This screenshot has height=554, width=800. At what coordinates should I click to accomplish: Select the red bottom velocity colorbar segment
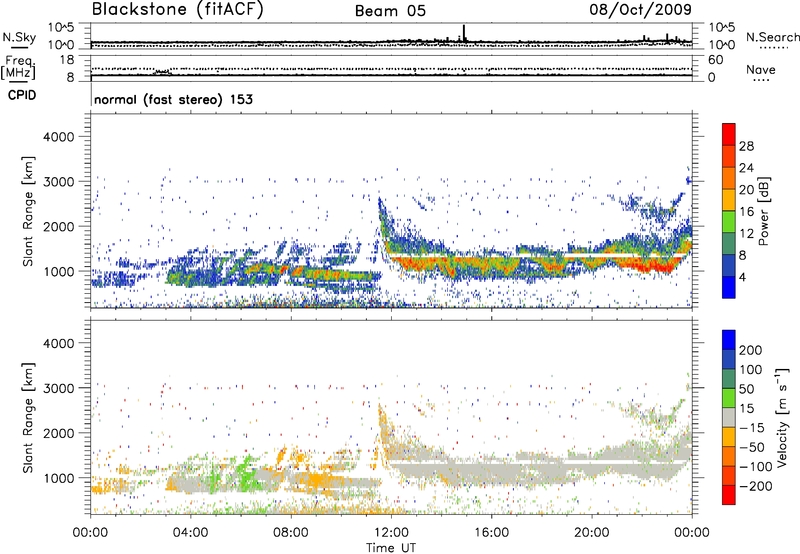click(729, 495)
